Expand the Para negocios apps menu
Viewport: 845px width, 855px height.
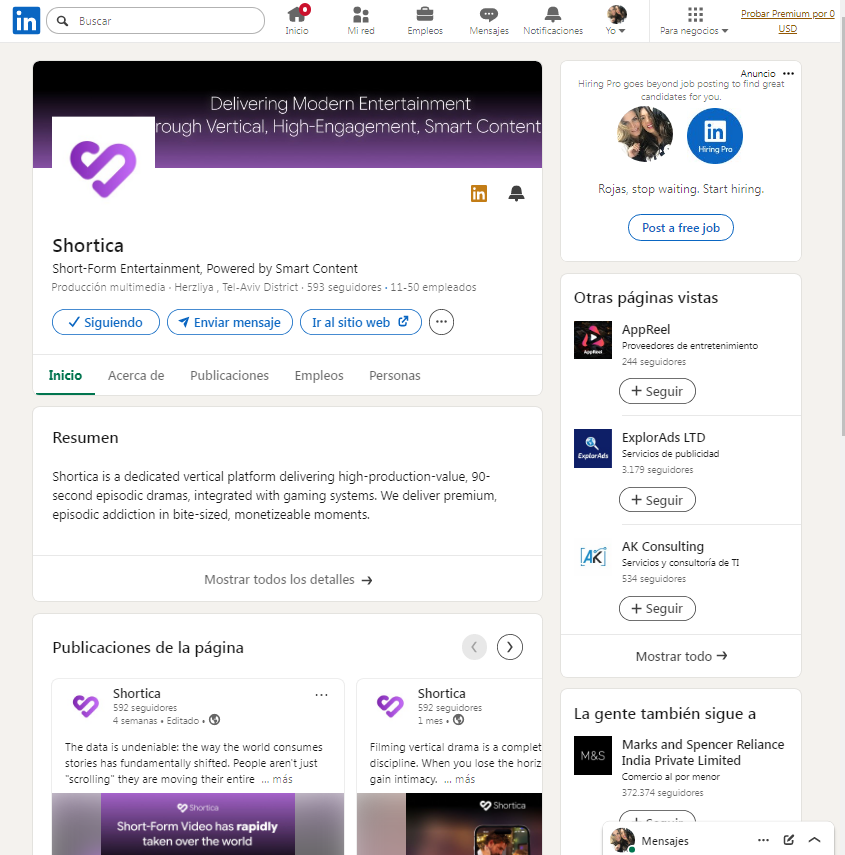[694, 21]
